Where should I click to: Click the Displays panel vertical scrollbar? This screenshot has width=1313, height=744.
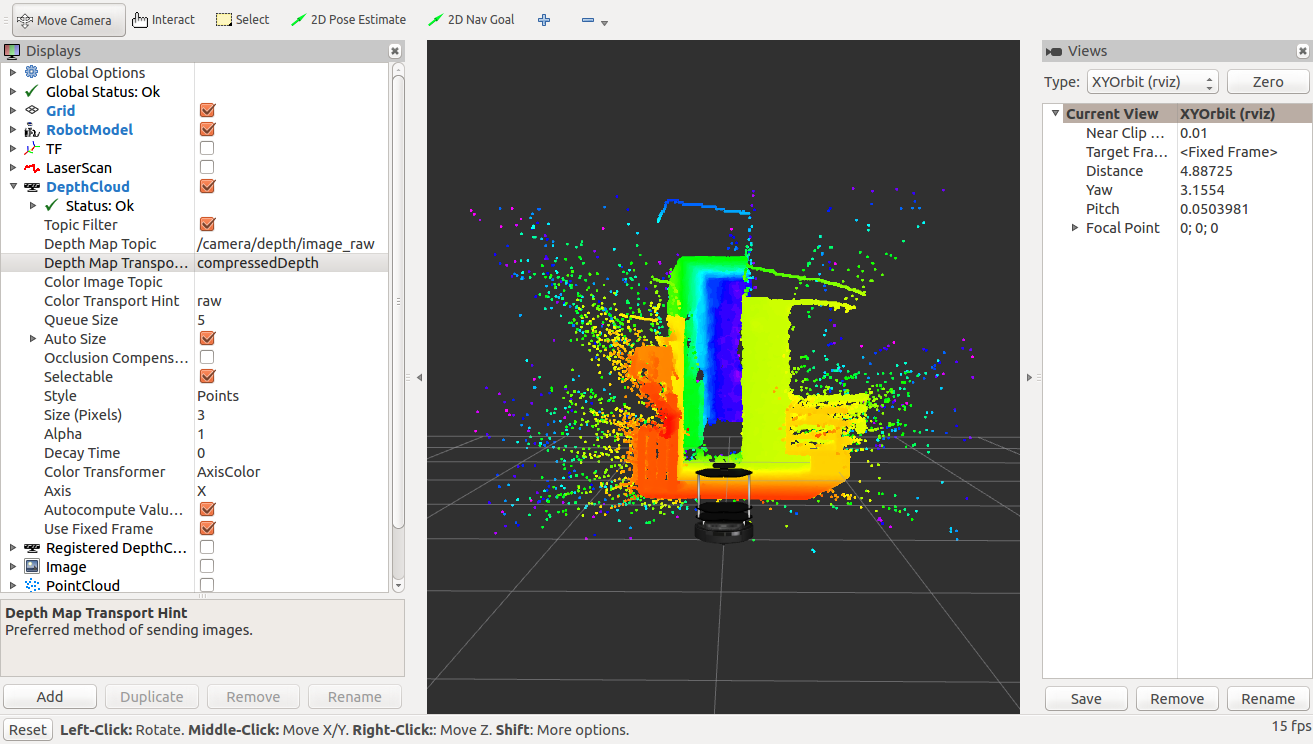pos(398,300)
